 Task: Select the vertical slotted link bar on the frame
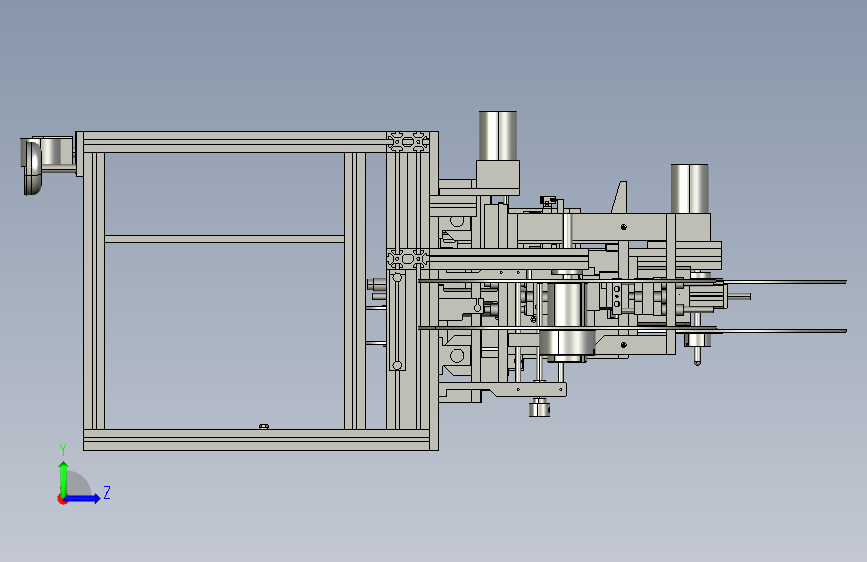(397, 321)
